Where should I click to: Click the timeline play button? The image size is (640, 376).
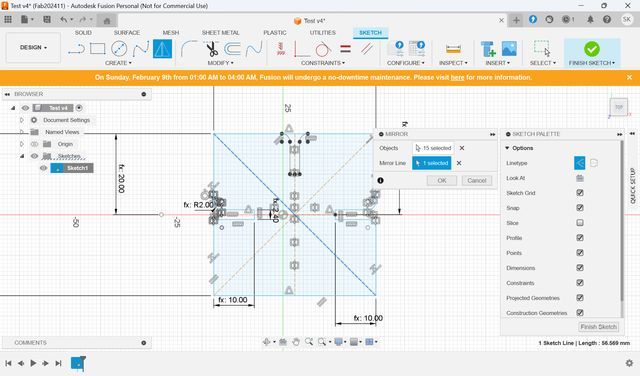[x=33, y=363]
